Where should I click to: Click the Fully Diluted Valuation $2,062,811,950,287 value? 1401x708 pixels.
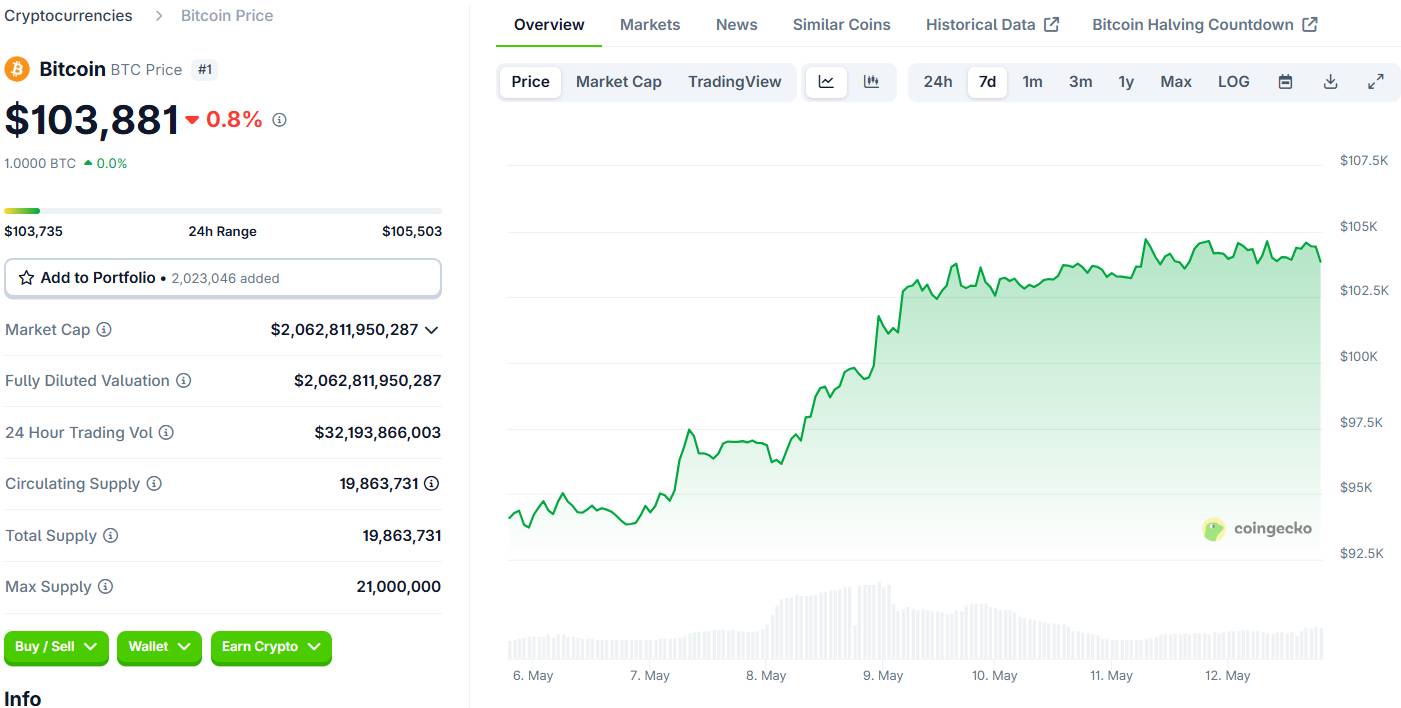(x=368, y=381)
